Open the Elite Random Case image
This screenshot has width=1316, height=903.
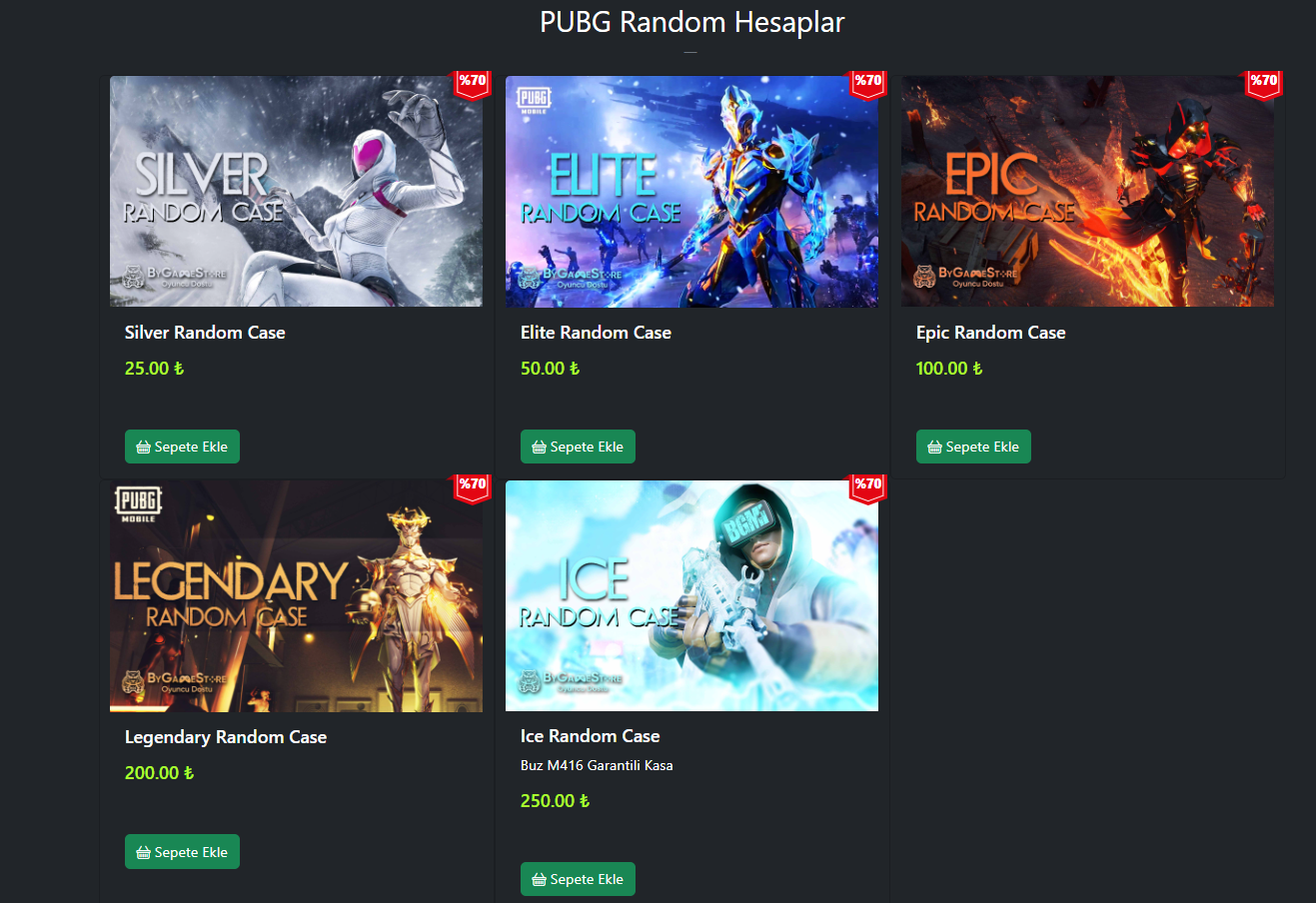691,192
